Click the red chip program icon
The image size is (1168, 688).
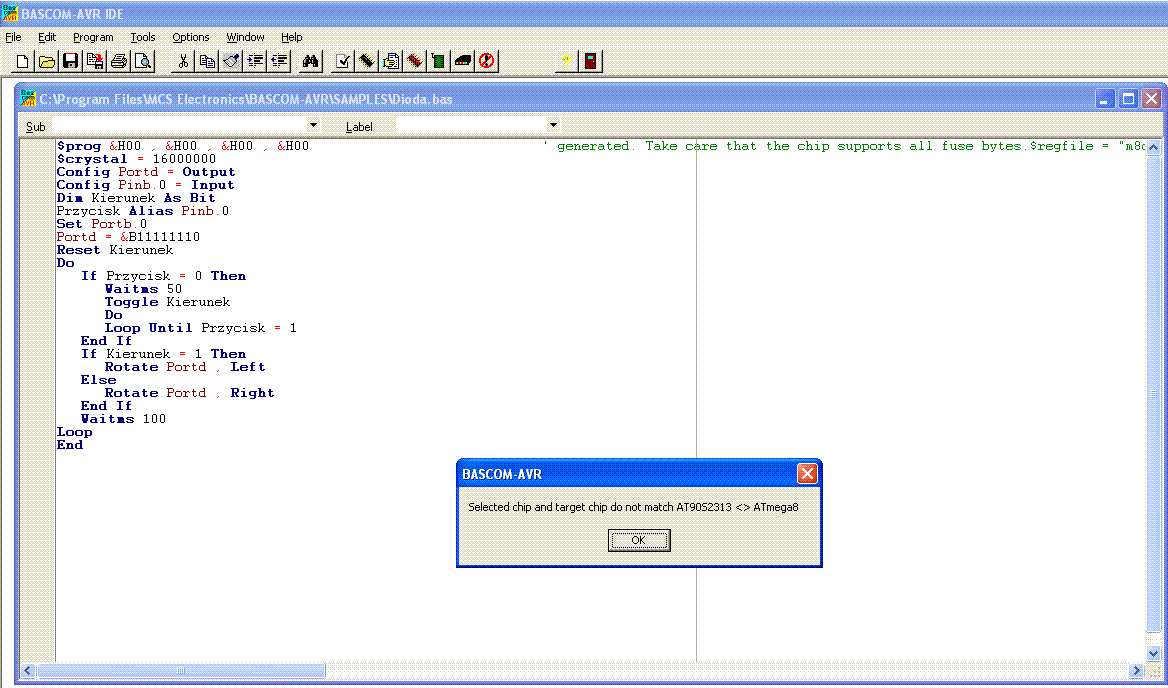coord(414,61)
